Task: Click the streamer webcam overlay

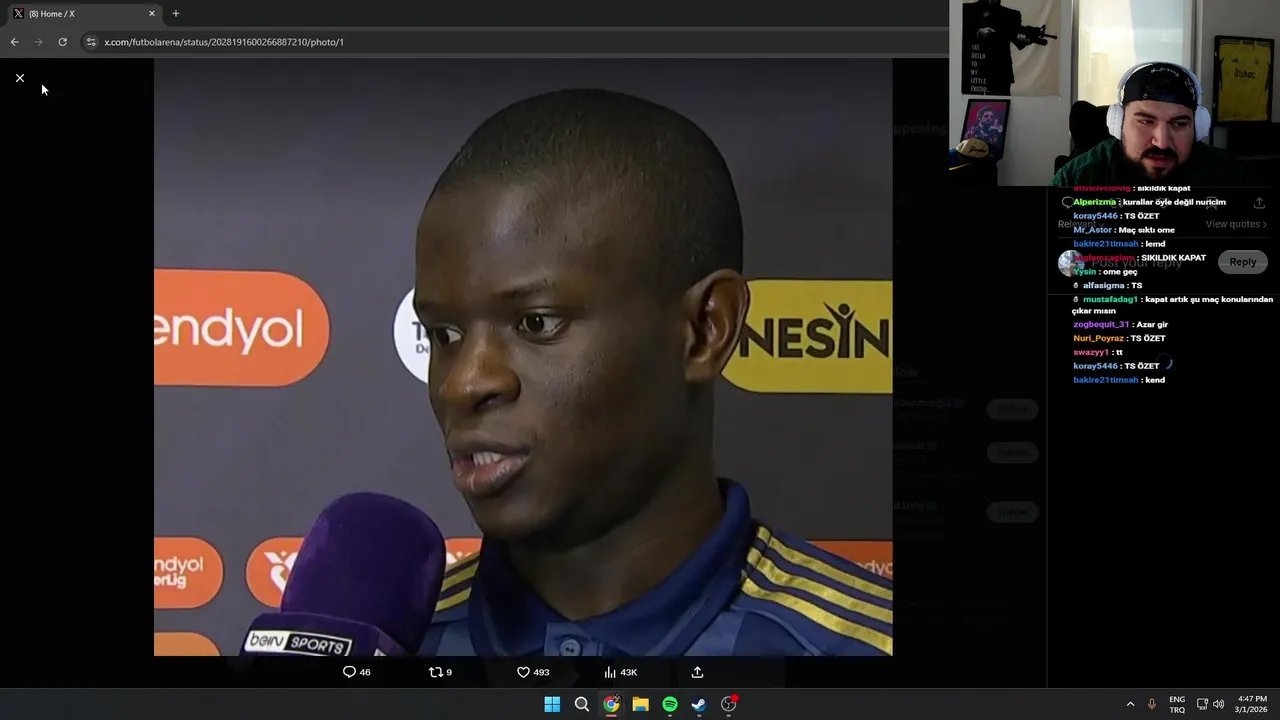Action: tap(1114, 93)
